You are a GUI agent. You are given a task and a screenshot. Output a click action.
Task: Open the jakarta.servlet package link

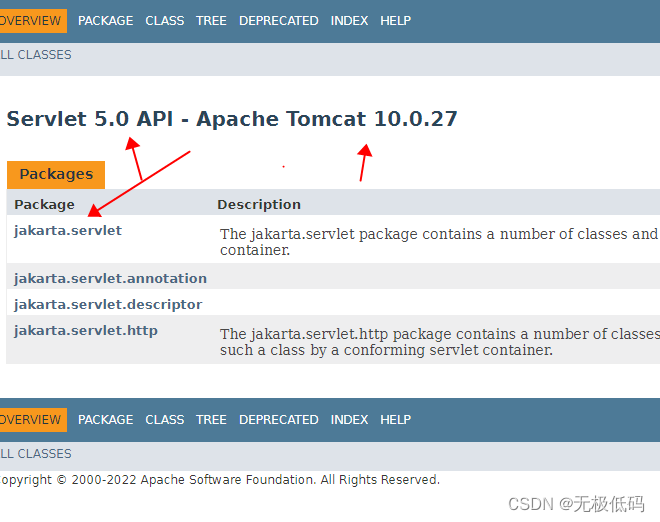pyautogui.click(x=68, y=231)
